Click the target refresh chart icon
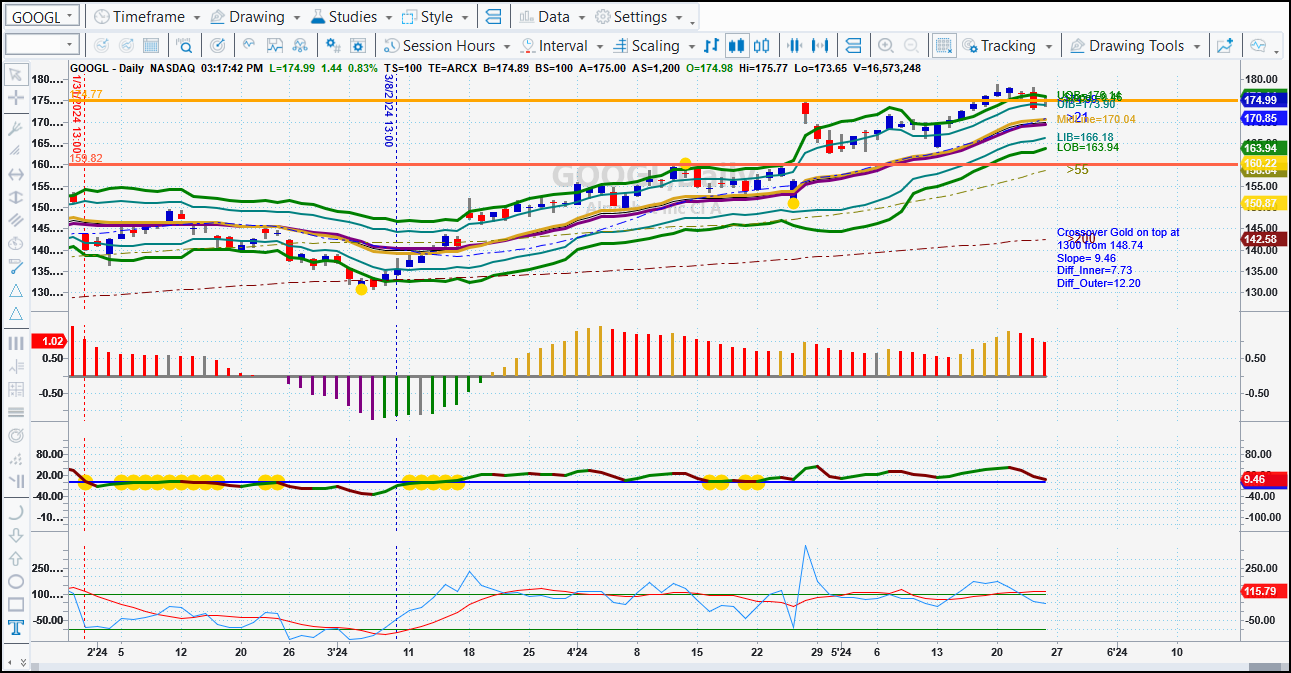This screenshot has width=1291, height=673. pyautogui.click(x=218, y=45)
